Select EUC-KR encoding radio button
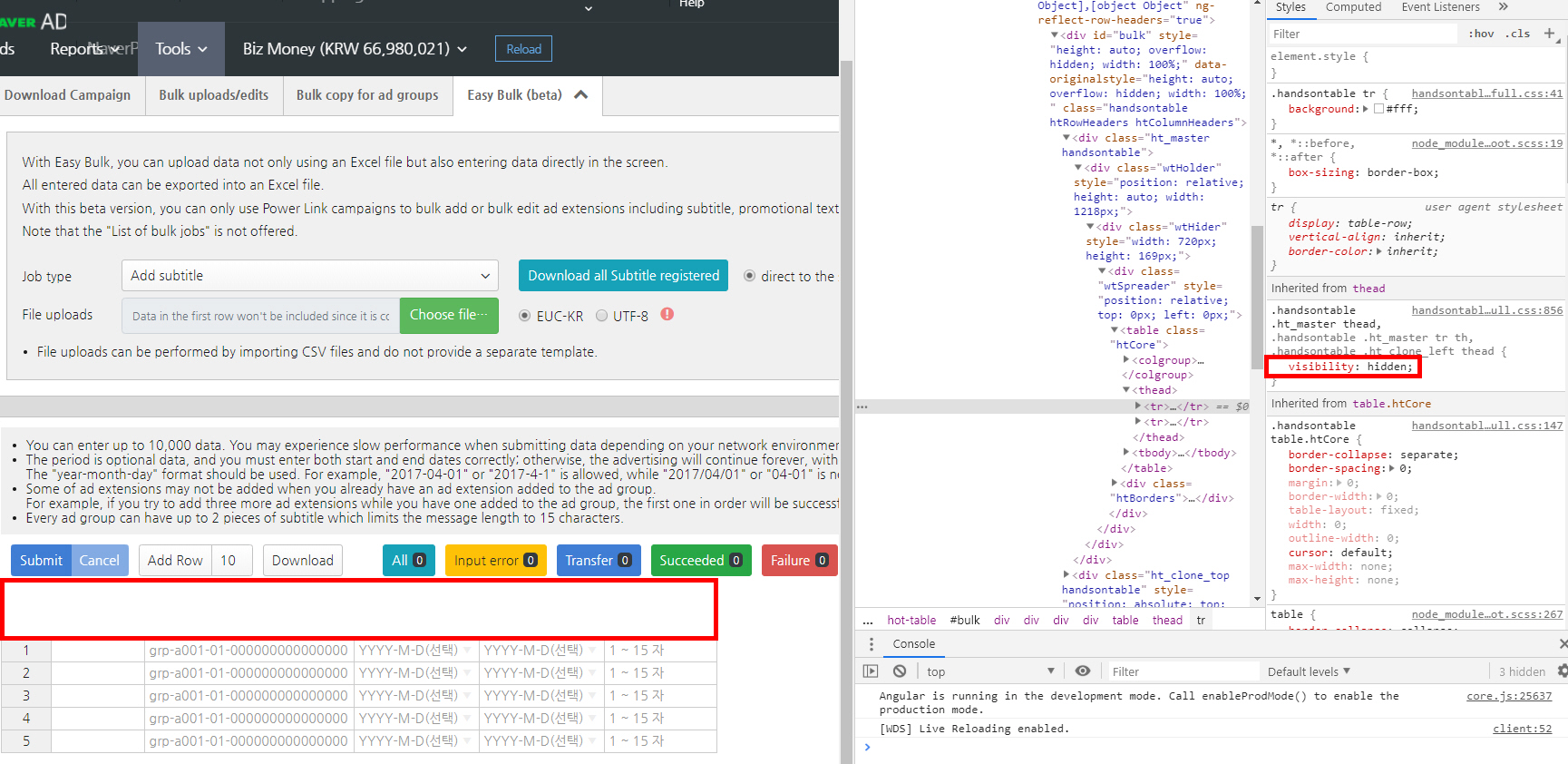 [525, 316]
